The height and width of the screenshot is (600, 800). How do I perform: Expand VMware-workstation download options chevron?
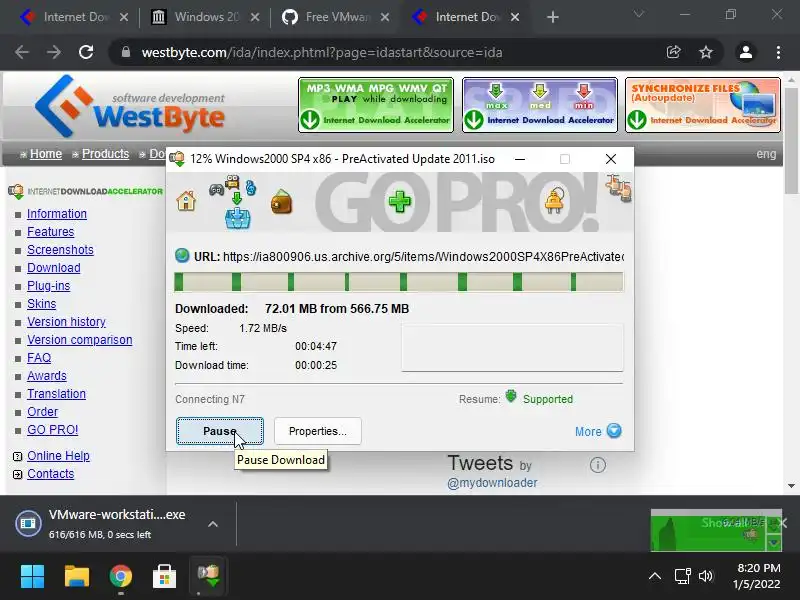(213, 524)
